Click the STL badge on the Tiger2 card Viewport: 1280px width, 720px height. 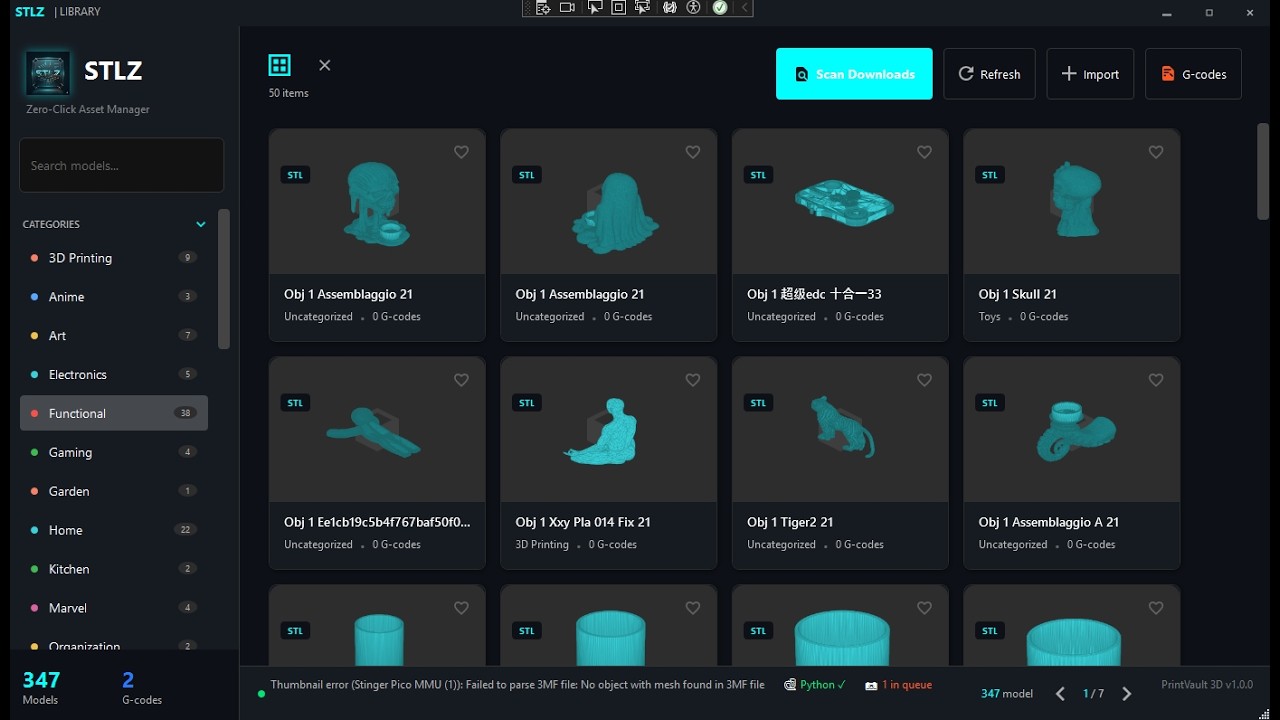(758, 403)
